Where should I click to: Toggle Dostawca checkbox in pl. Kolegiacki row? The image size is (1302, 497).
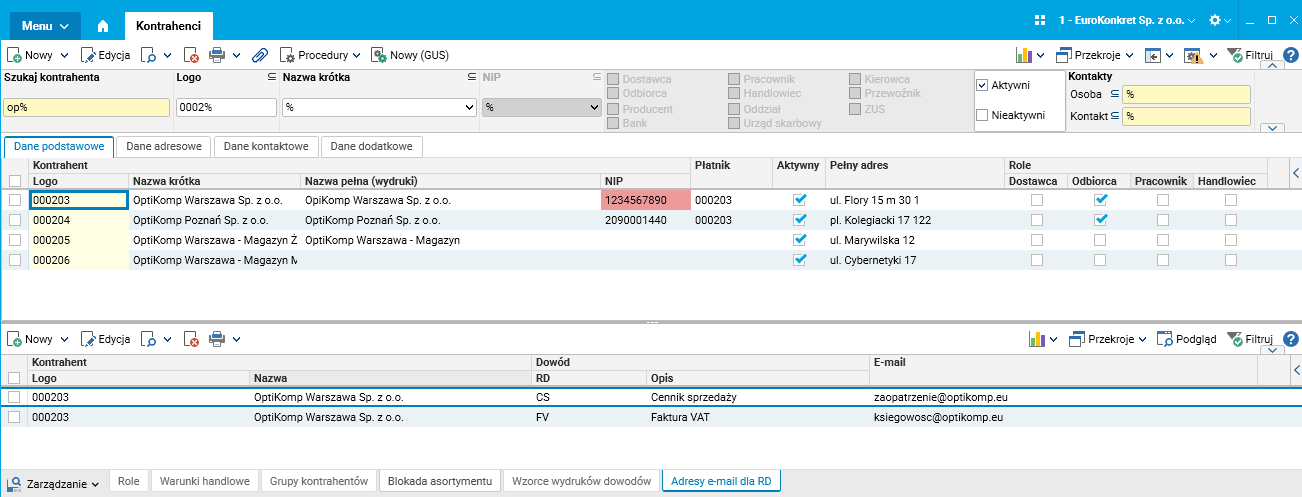click(x=1037, y=220)
